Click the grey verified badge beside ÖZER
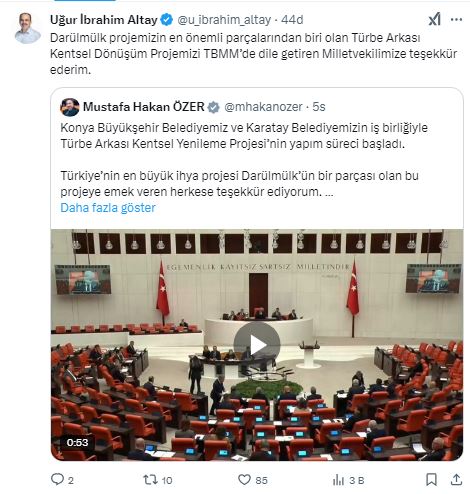Screen dimensions: 470x494 point(213,107)
